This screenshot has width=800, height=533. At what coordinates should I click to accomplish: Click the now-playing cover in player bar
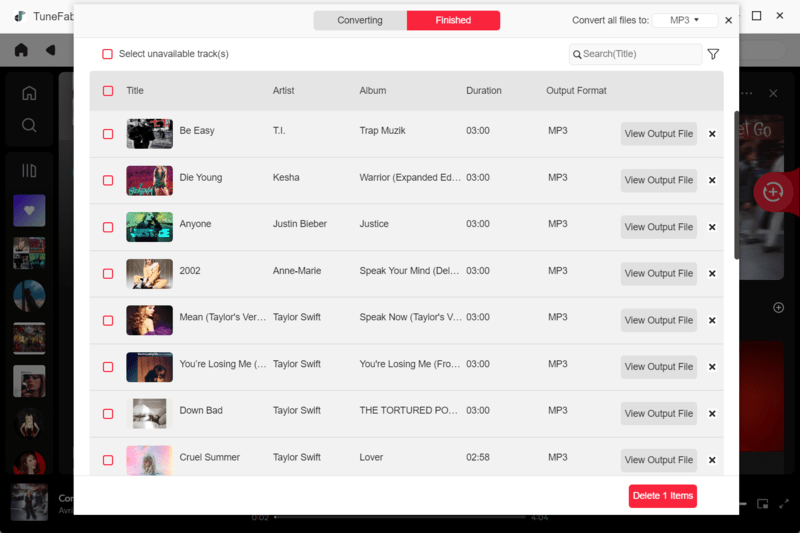29,502
